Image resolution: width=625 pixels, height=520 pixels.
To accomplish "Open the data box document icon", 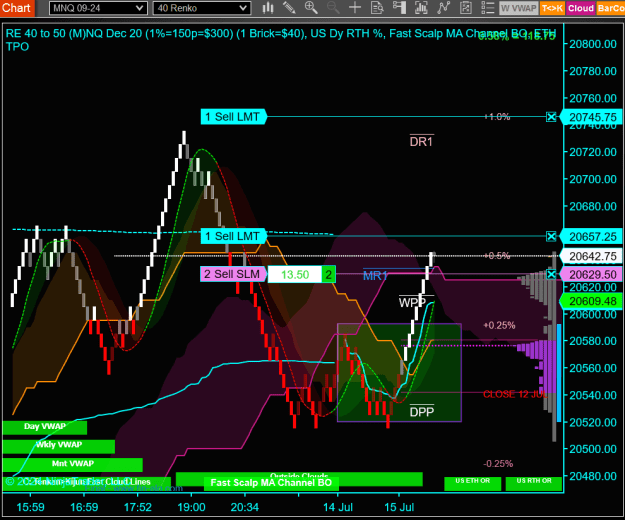I will [377, 8].
